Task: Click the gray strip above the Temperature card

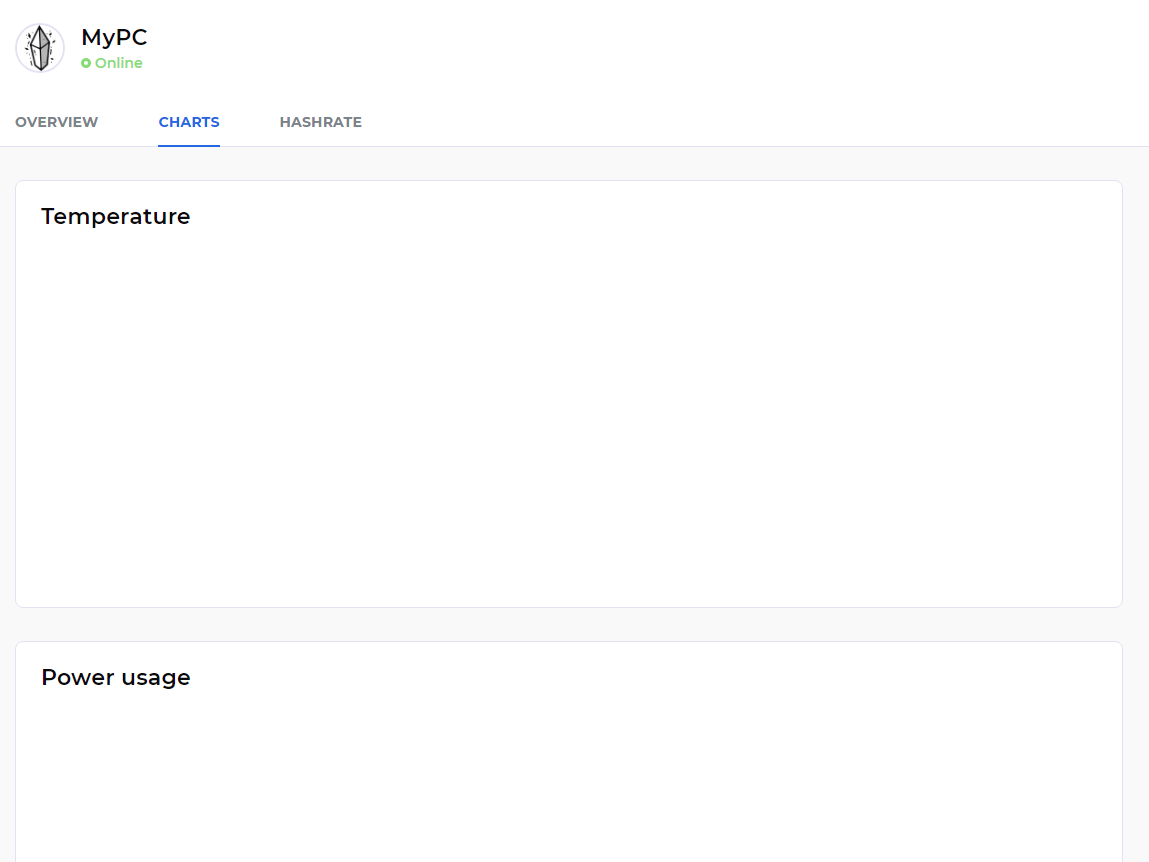Action: 568,164
